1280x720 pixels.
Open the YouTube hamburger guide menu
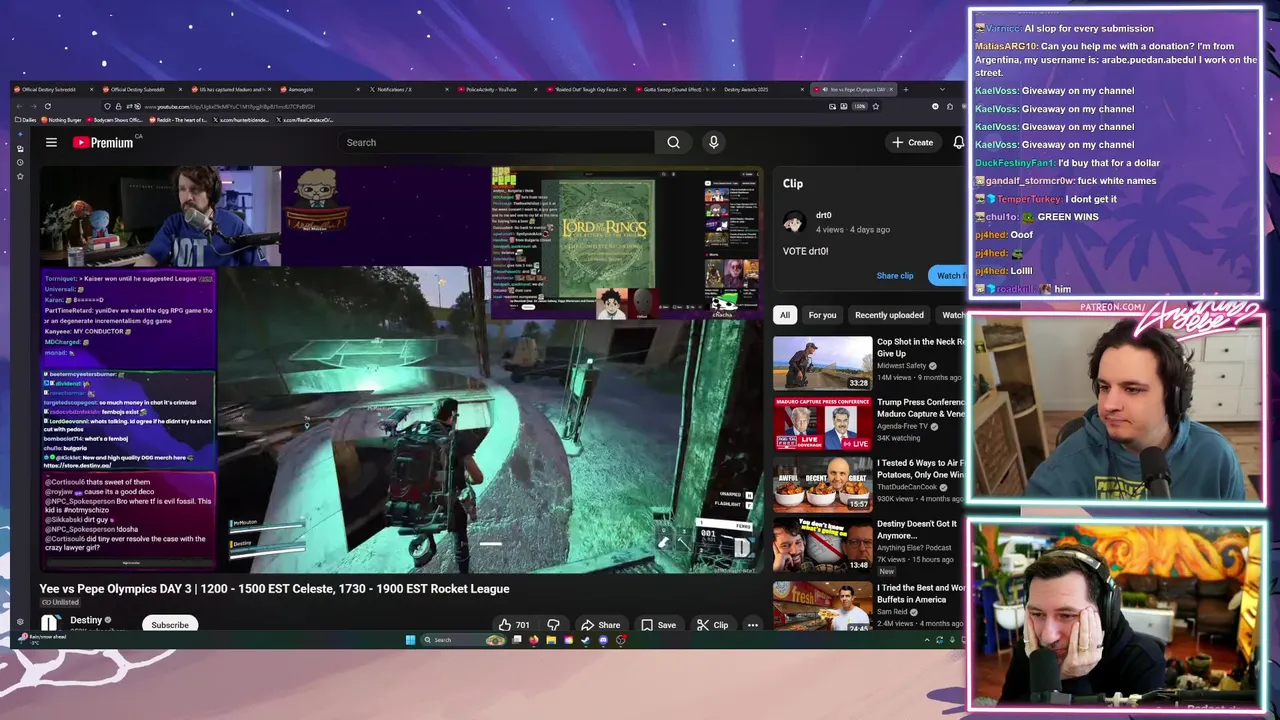tap(51, 142)
